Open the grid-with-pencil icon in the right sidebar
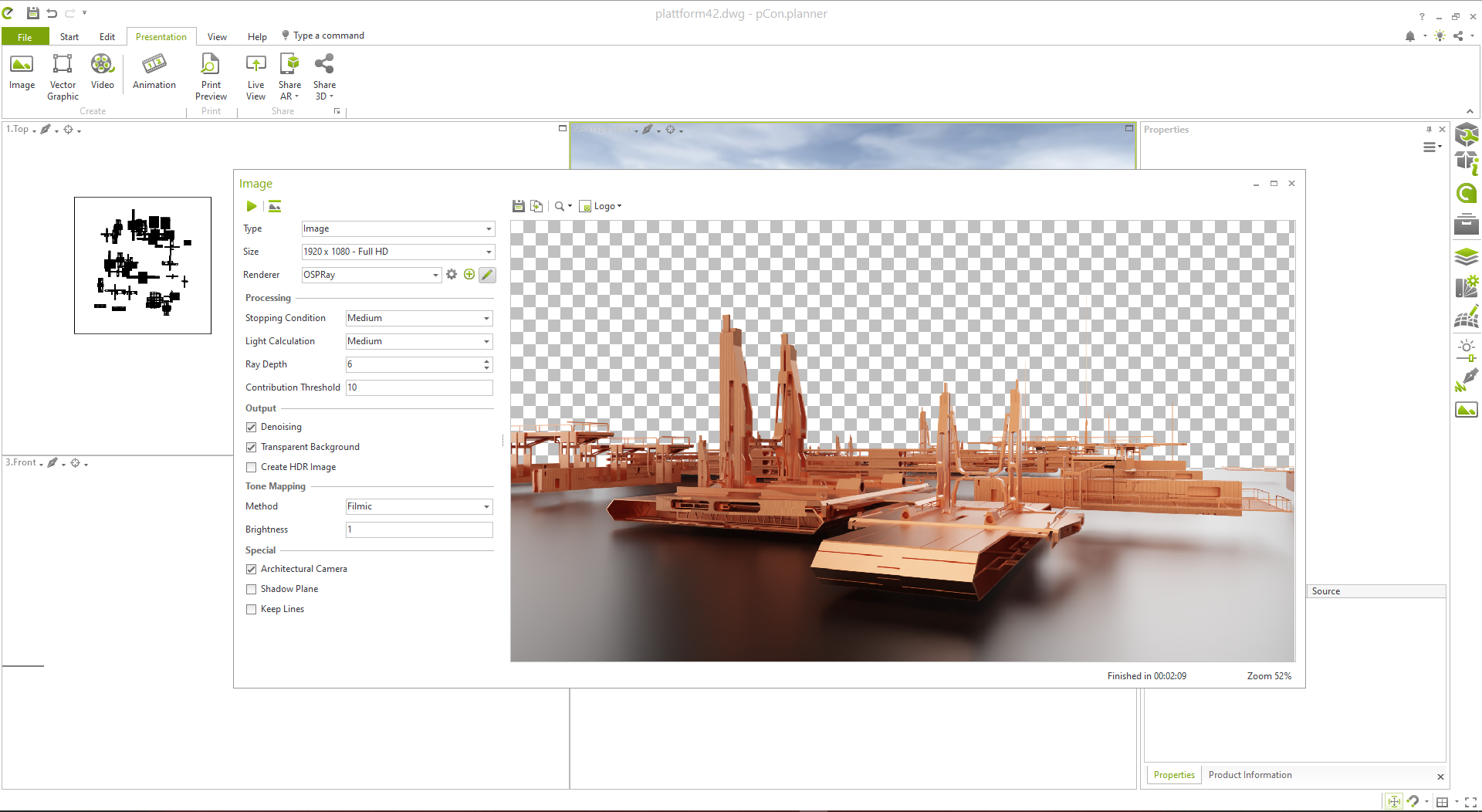This screenshot has width=1482, height=812. click(x=1467, y=316)
